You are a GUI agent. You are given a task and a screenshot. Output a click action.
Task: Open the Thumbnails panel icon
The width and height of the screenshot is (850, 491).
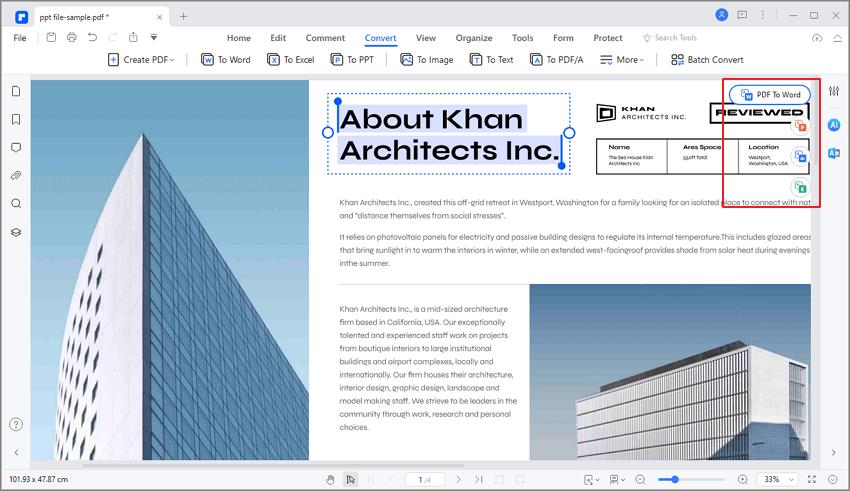[x=16, y=91]
